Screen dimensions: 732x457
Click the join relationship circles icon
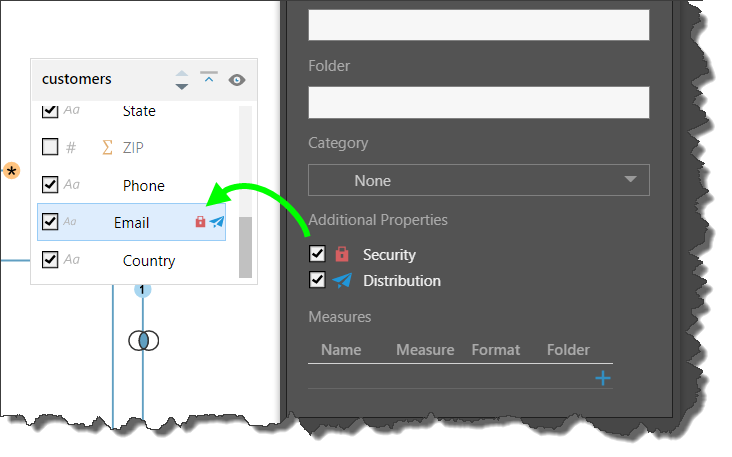[143, 341]
